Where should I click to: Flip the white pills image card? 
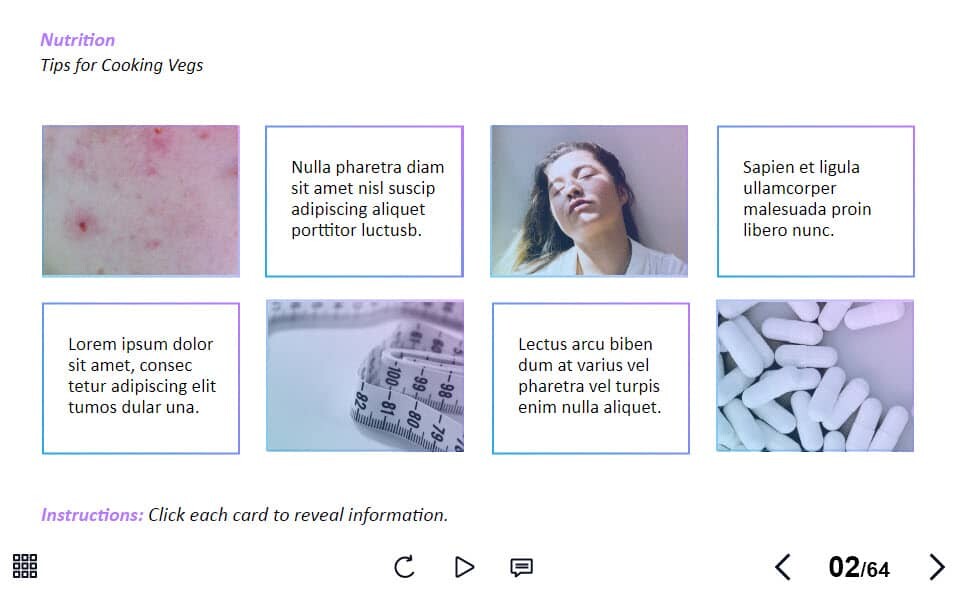815,376
